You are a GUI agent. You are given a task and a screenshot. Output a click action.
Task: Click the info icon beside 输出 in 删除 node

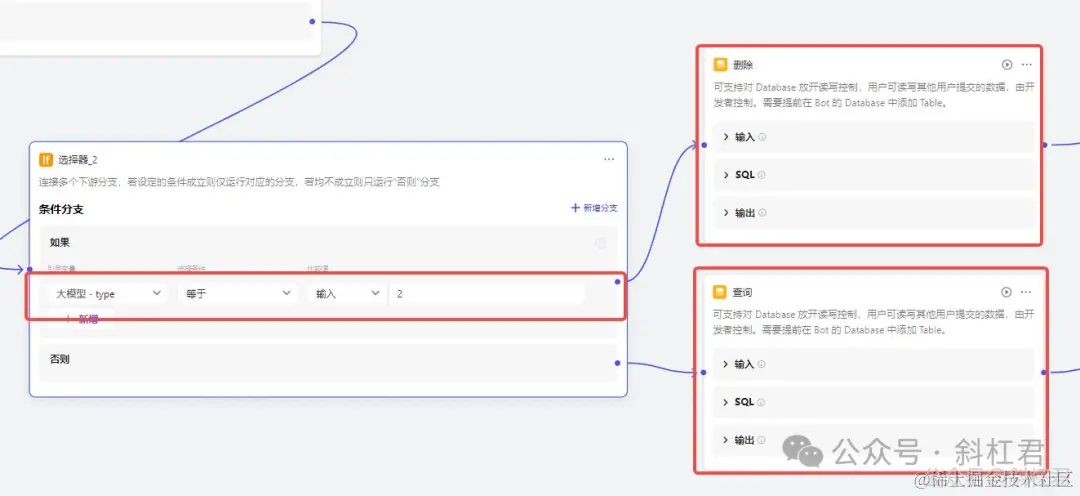coord(762,213)
